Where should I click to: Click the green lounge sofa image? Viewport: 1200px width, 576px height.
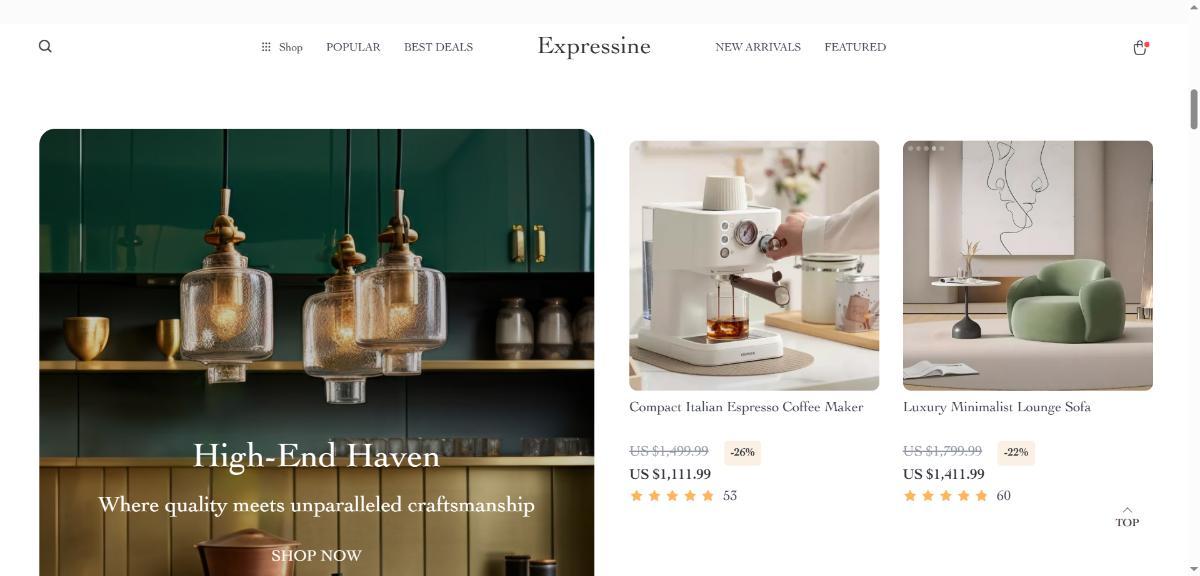tap(1028, 265)
